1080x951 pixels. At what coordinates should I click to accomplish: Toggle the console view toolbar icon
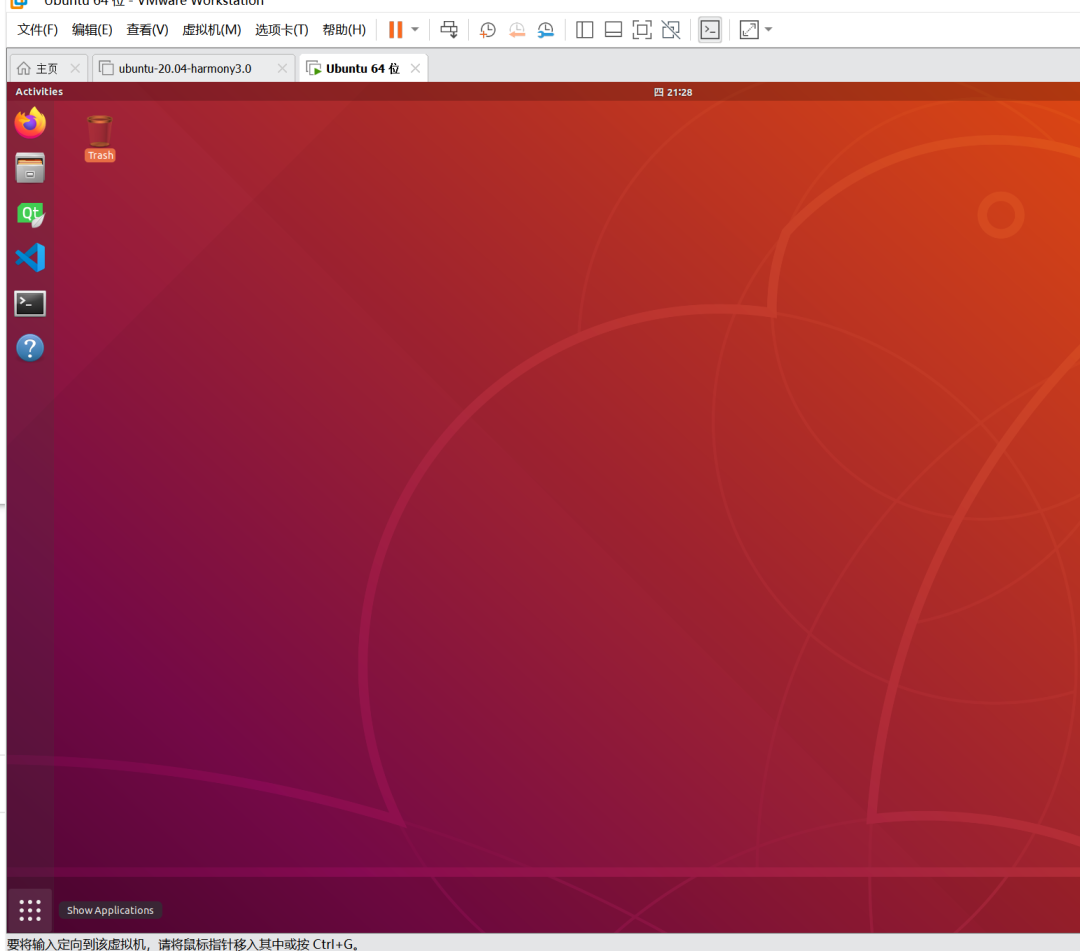710,30
